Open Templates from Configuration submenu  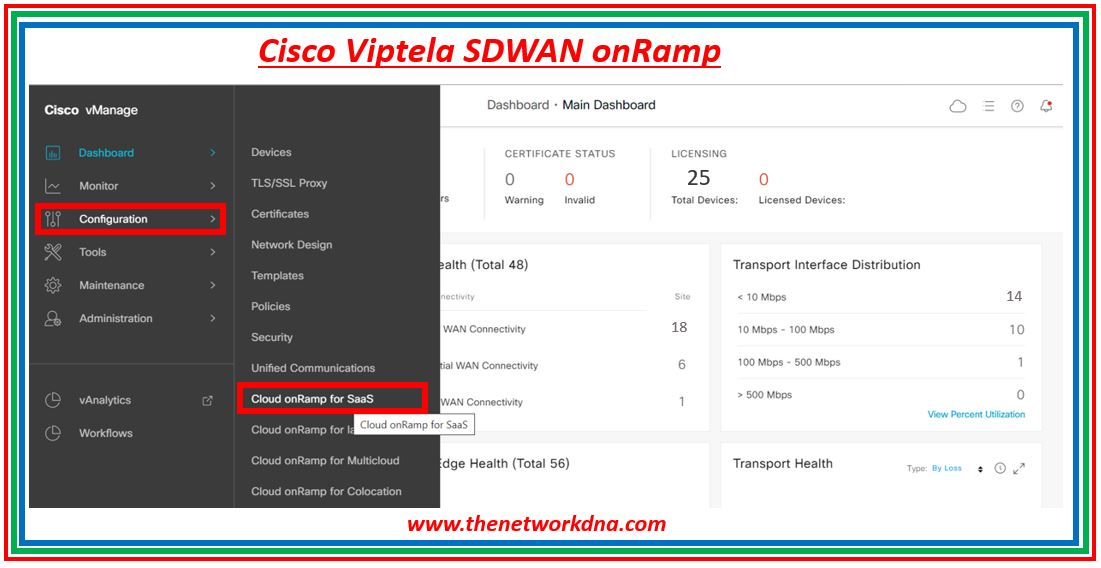277,275
